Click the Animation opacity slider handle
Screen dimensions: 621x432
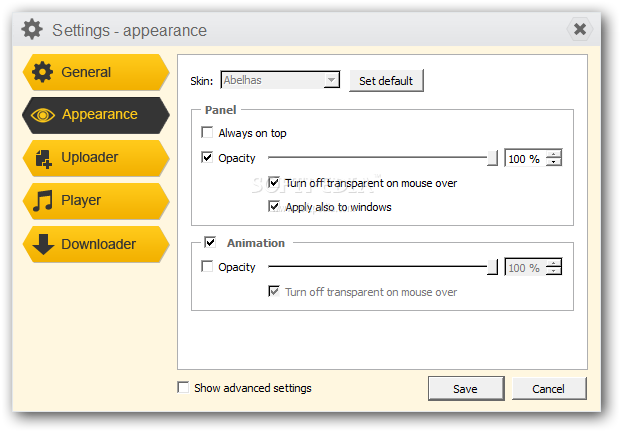[x=492, y=267]
